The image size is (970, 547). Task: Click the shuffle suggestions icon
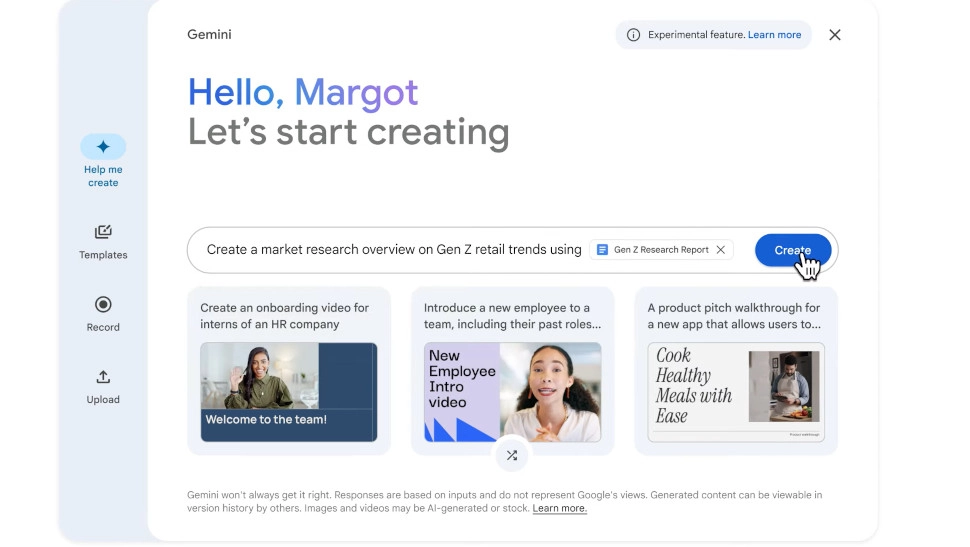click(x=512, y=455)
